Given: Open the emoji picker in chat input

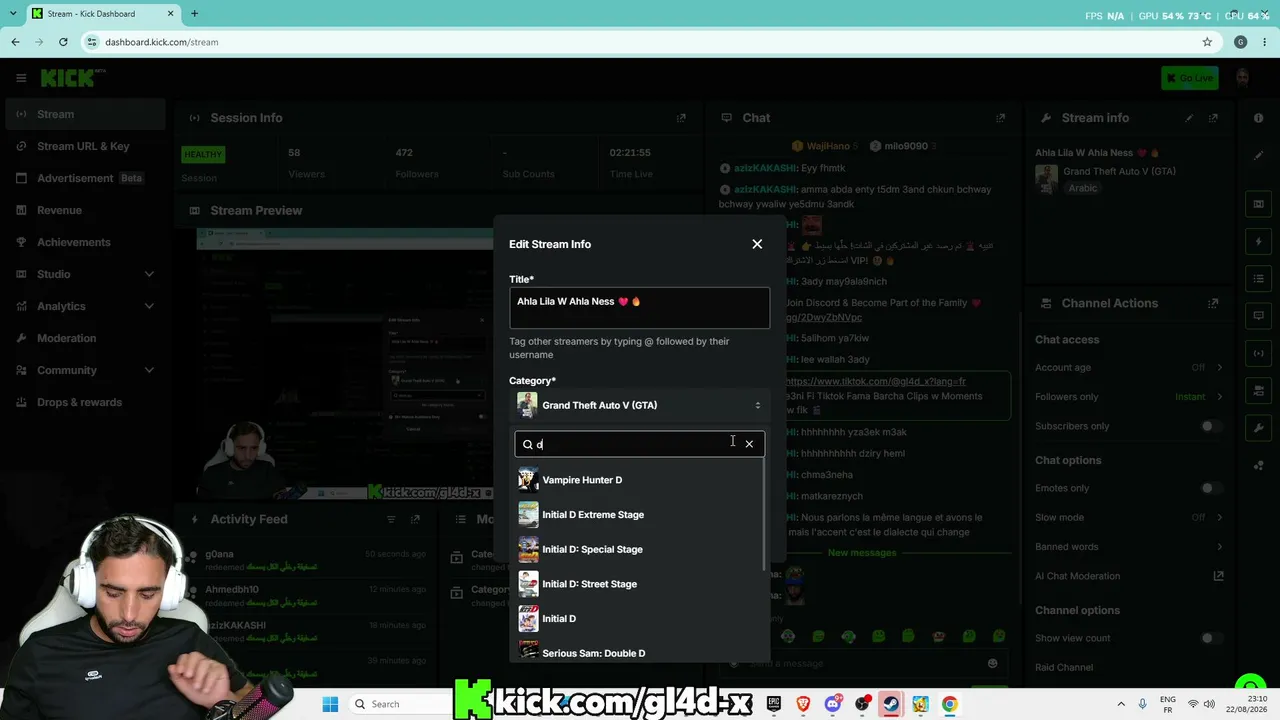Looking at the screenshot, I should tap(992, 663).
